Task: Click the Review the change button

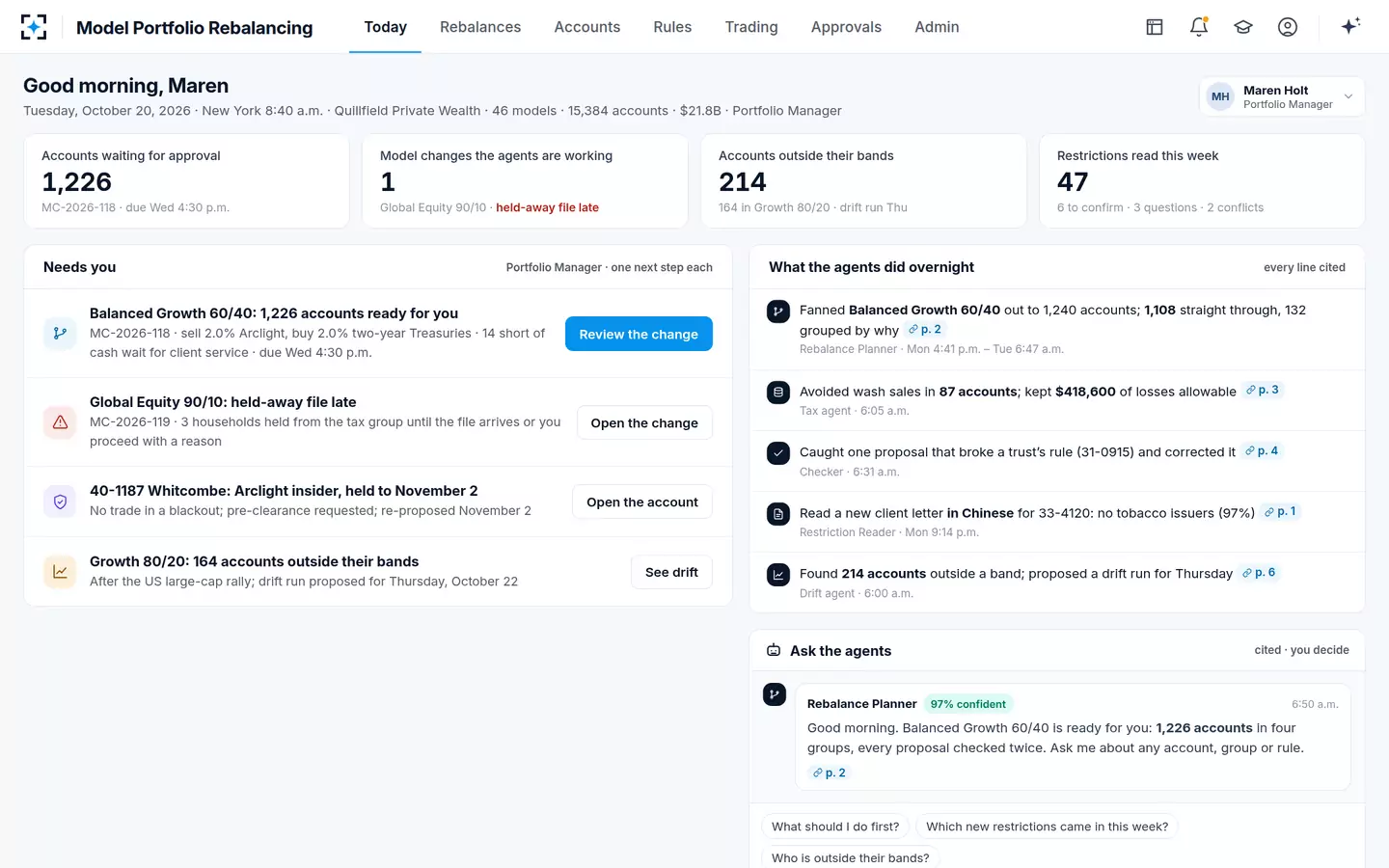Action: tap(639, 334)
